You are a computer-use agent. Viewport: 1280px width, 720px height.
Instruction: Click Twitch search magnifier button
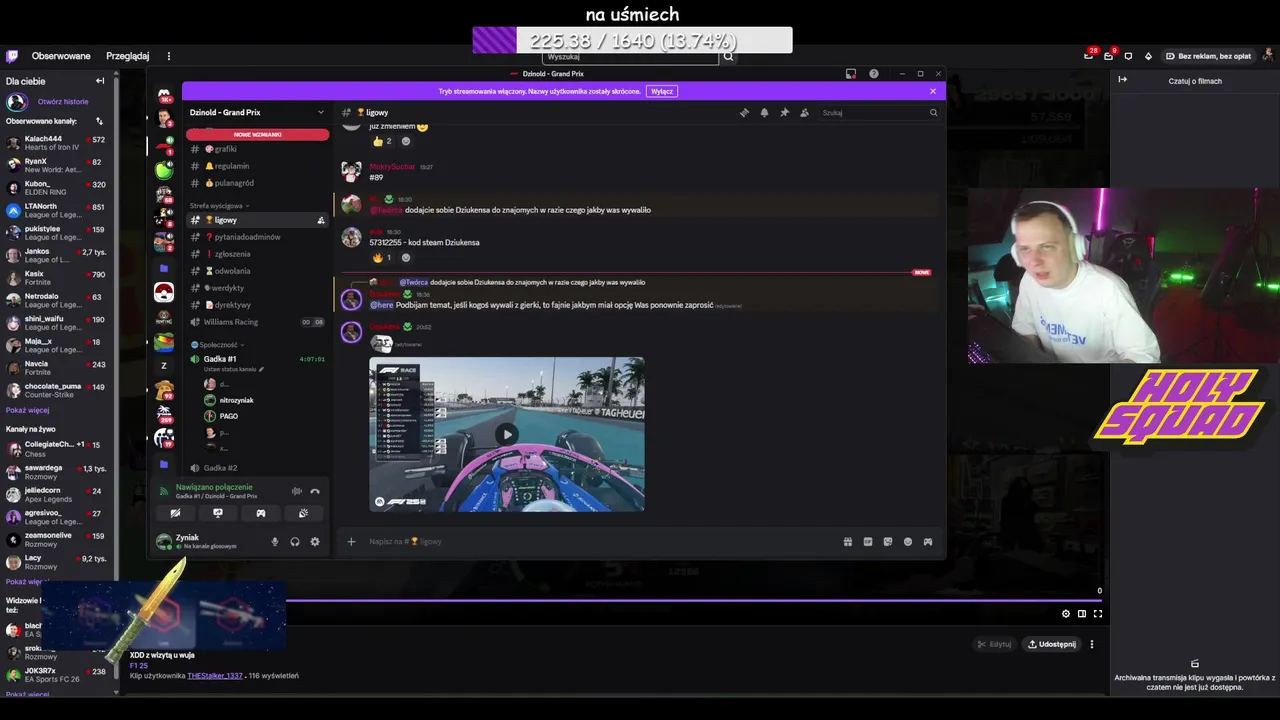[729, 57]
